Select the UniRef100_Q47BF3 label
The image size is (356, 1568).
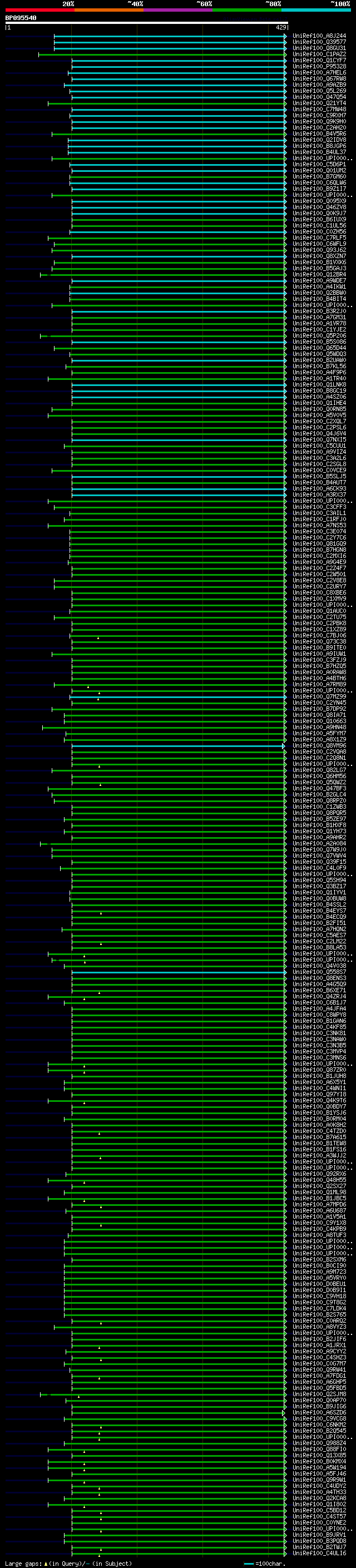319,788
